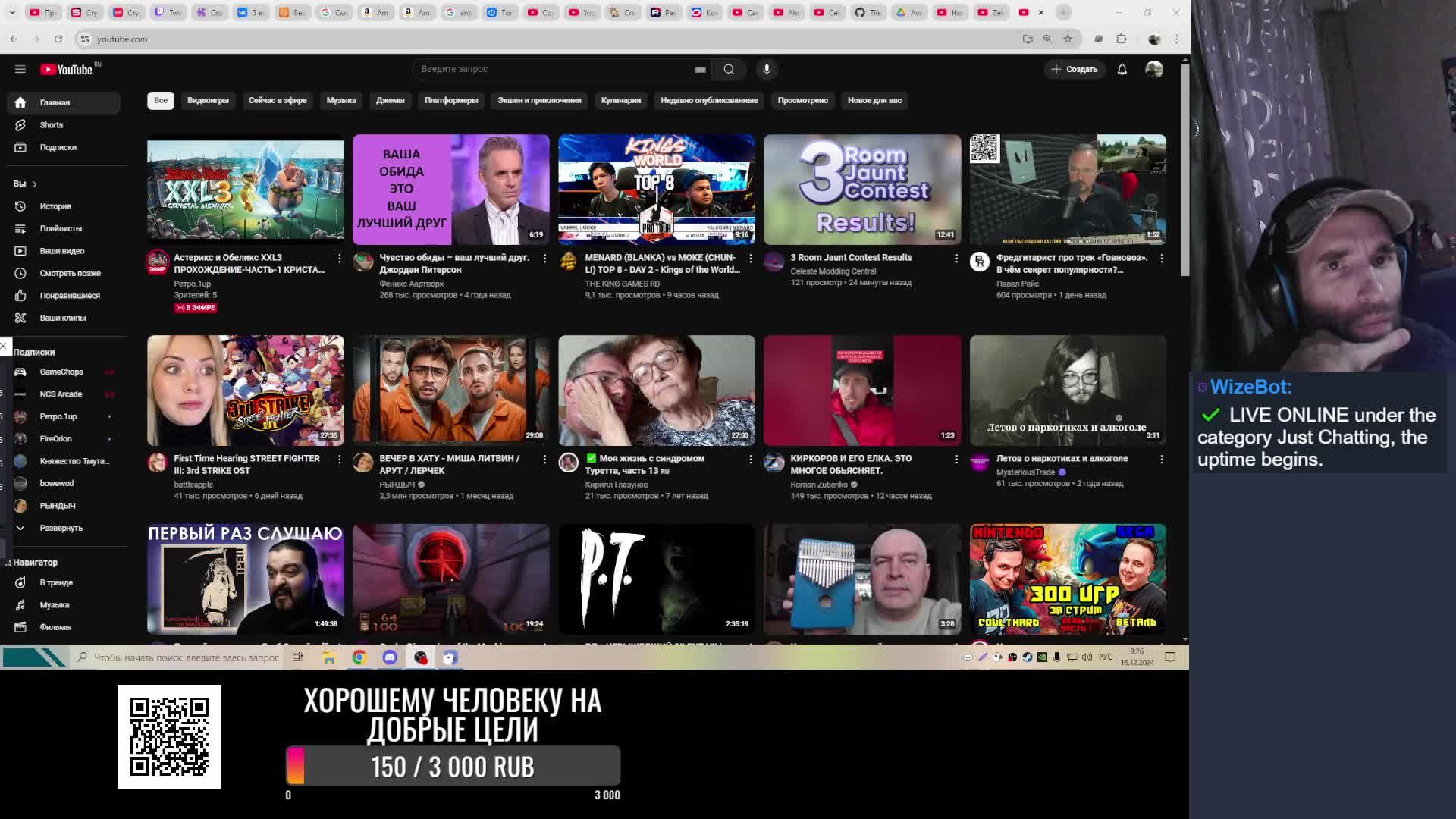Screen dimensions: 1456x819
Task: Click the on-screen keyboard icon in search box
Action: [x=700, y=70]
